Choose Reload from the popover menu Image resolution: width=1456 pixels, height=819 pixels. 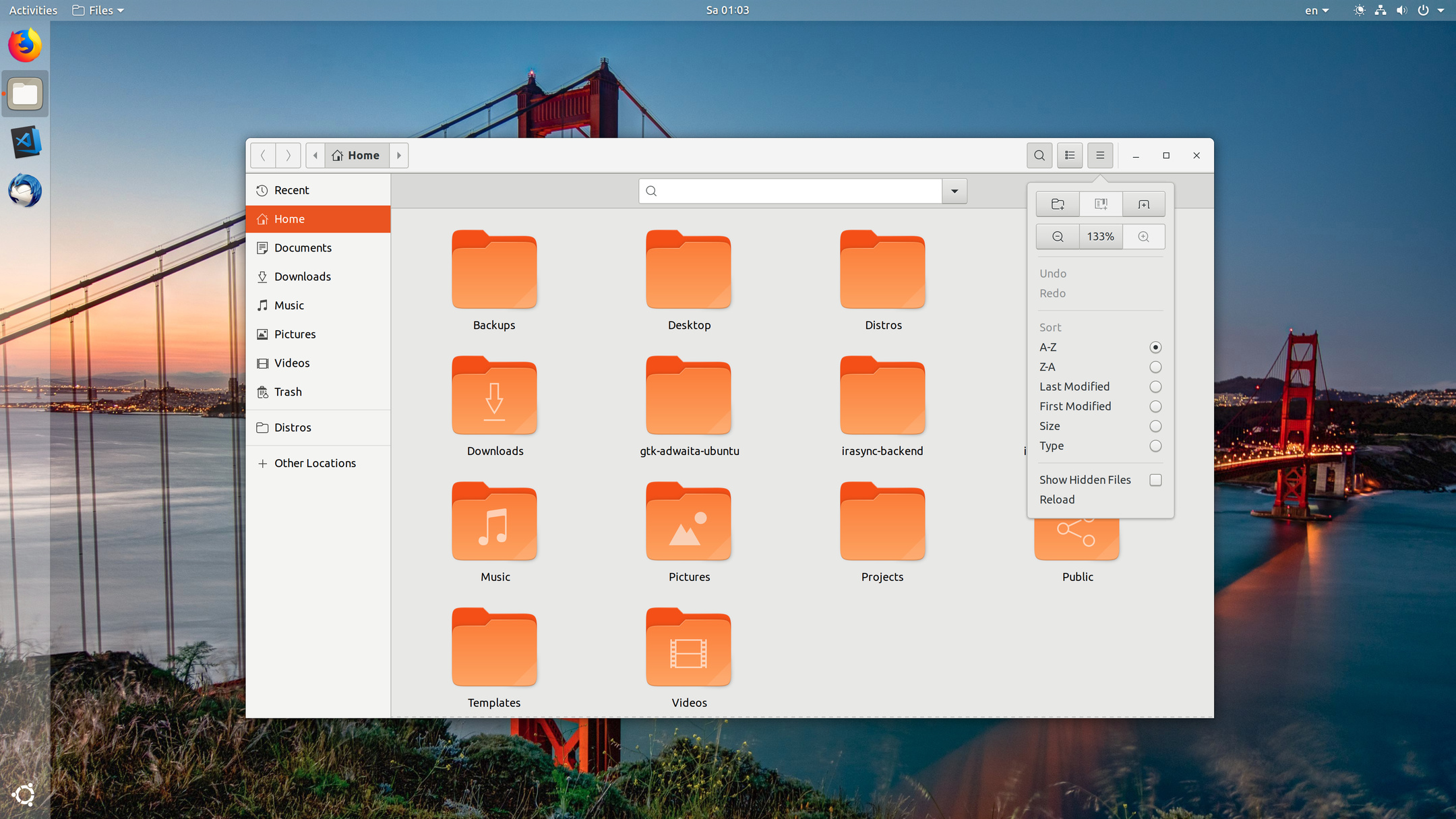pyautogui.click(x=1057, y=499)
